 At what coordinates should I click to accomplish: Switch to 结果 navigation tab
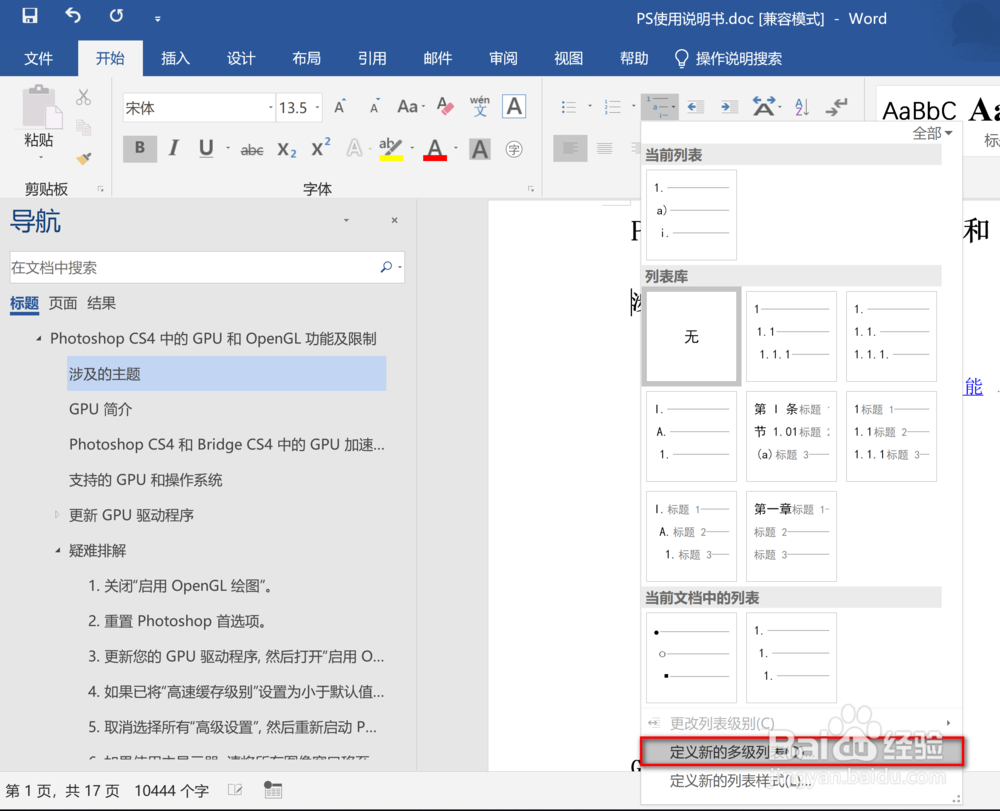click(101, 303)
